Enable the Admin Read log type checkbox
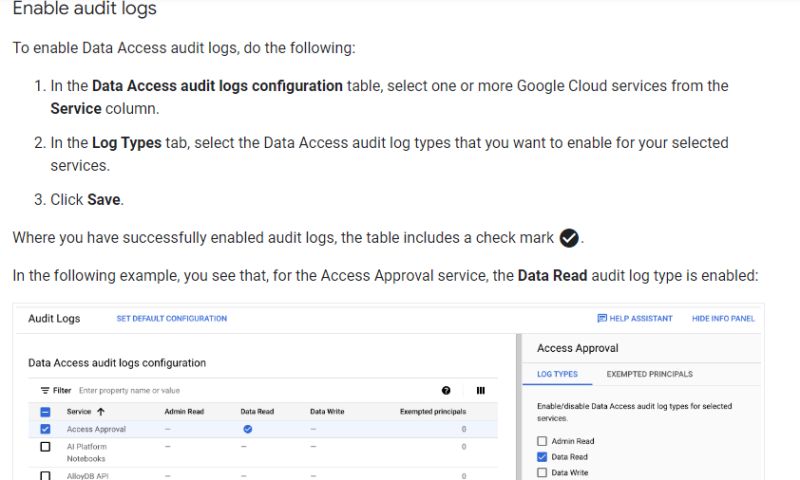The image size is (800, 480). (x=542, y=441)
